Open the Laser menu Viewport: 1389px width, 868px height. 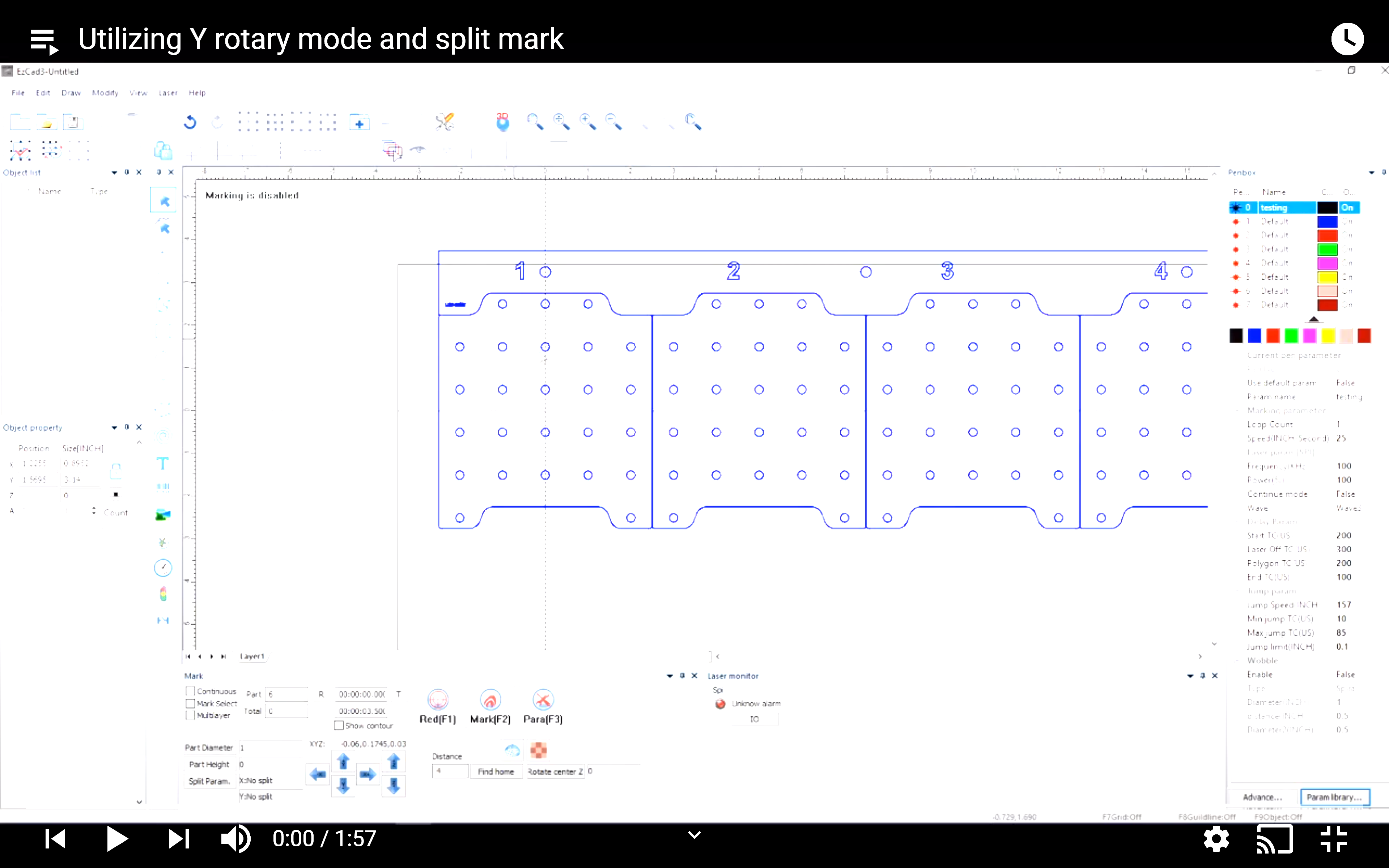(x=167, y=93)
